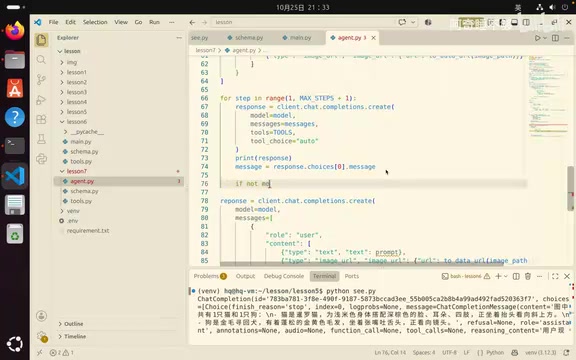This screenshot has height=360, width=576.
Task: Open the Selection menu
Action: (x=95, y=22)
